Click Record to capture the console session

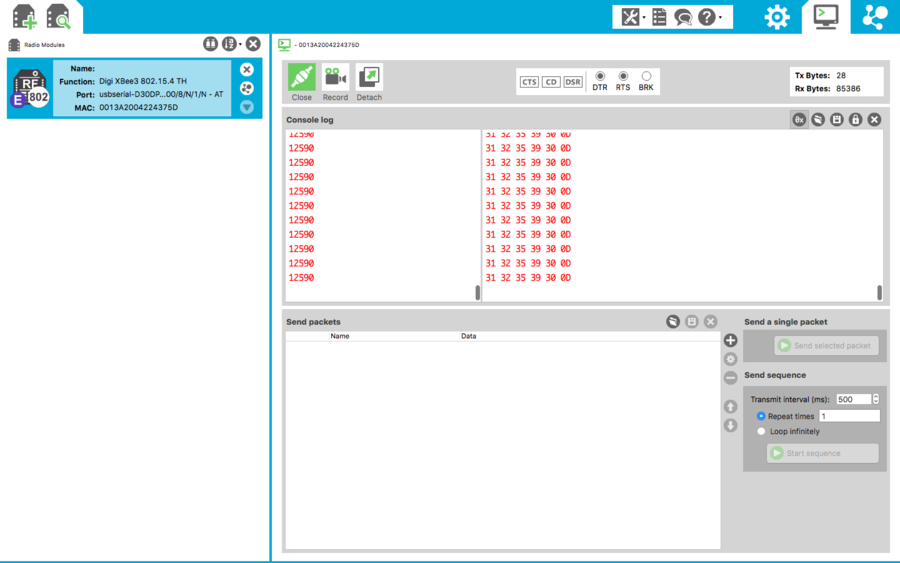(335, 82)
